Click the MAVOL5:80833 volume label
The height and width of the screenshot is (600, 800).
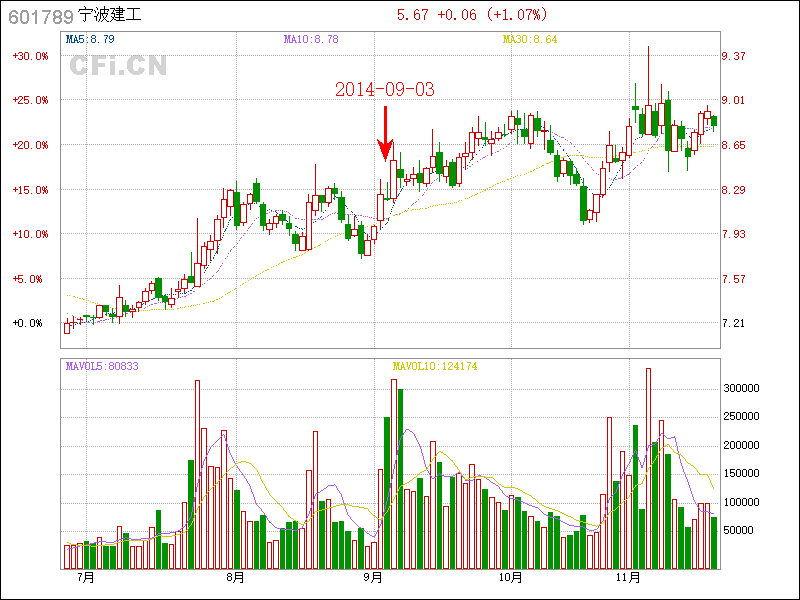102,366
